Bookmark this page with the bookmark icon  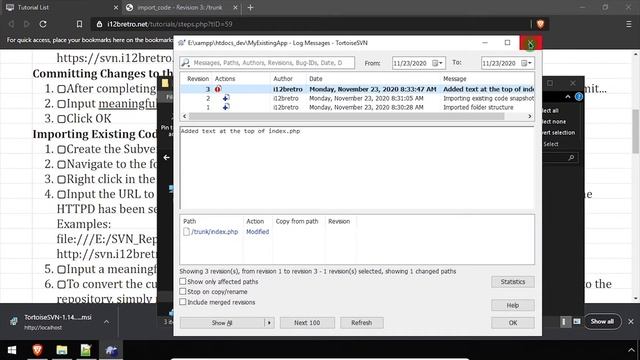coord(79,24)
